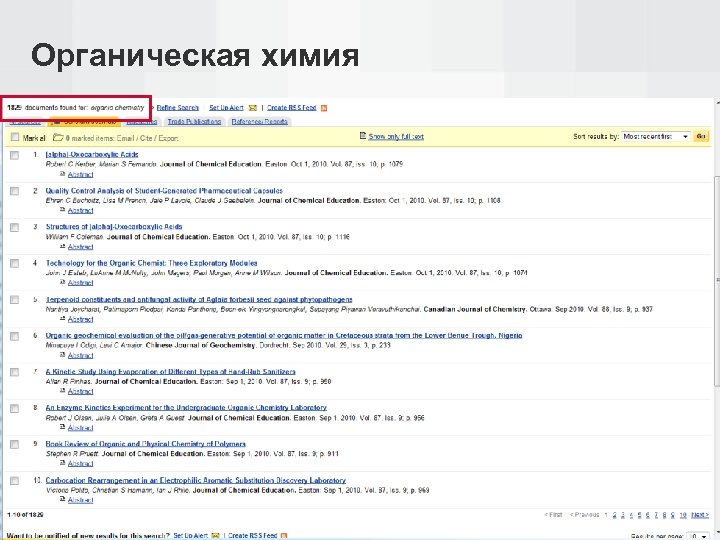The width and height of the screenshot is (720, 540).
Task: Click the Email / Cite / Export marked items text
Action: (145, 138)
